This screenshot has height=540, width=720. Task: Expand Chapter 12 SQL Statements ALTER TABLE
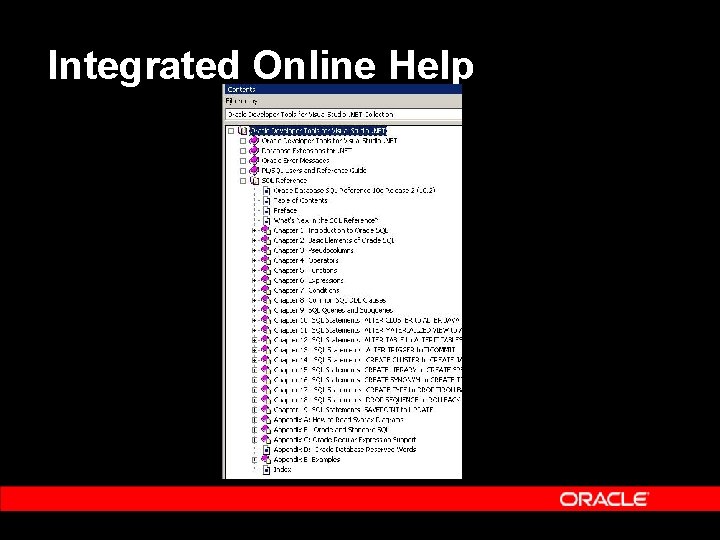(254, 340)
